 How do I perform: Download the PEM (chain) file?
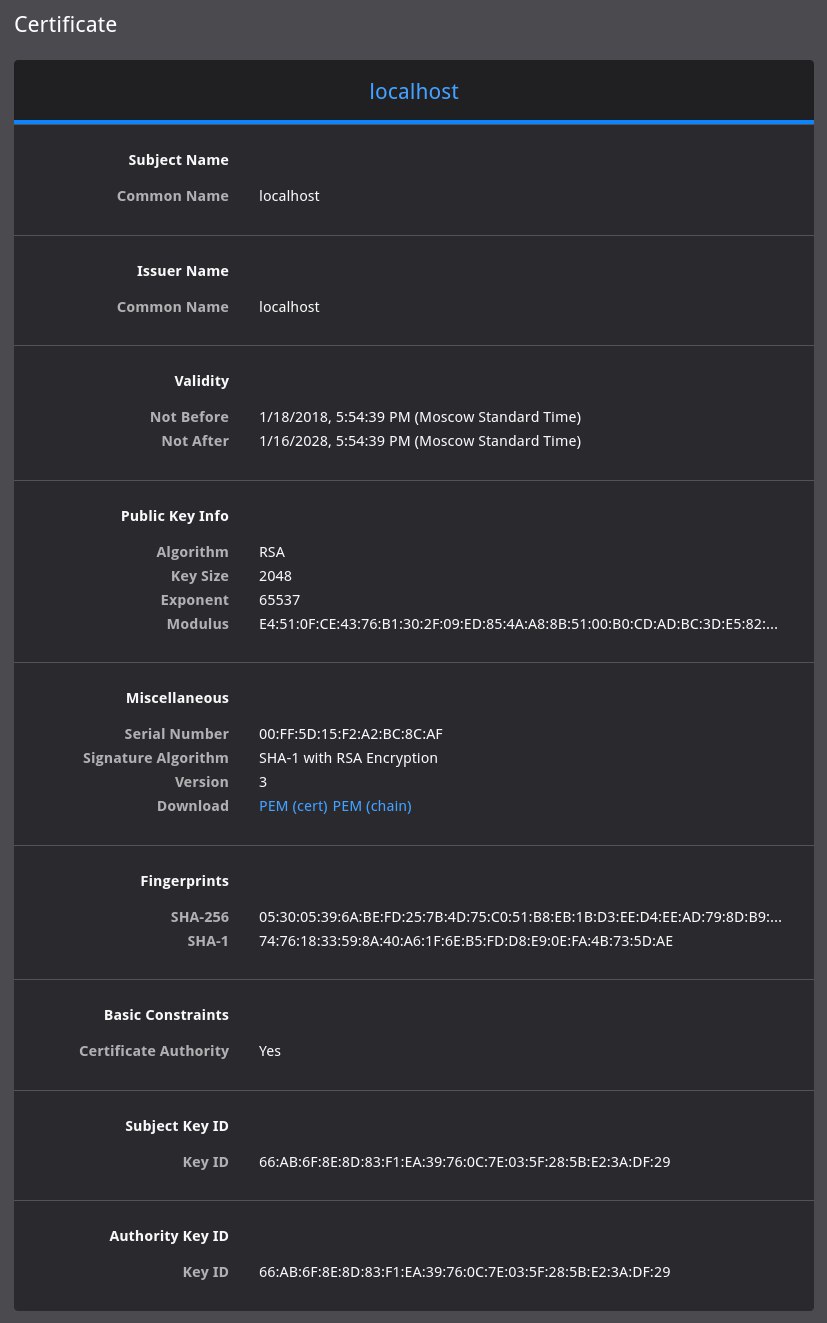[x=372, y=806]
